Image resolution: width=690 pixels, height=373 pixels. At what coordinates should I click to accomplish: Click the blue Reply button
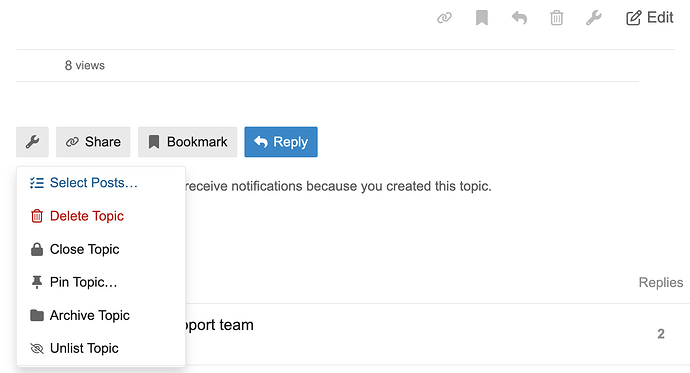pyautogui.click(x=281, y=142)
